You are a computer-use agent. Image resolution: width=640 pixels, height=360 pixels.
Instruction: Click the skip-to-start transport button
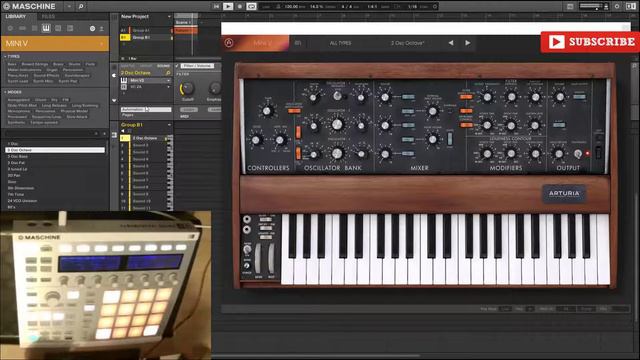(x=216, y=6)
